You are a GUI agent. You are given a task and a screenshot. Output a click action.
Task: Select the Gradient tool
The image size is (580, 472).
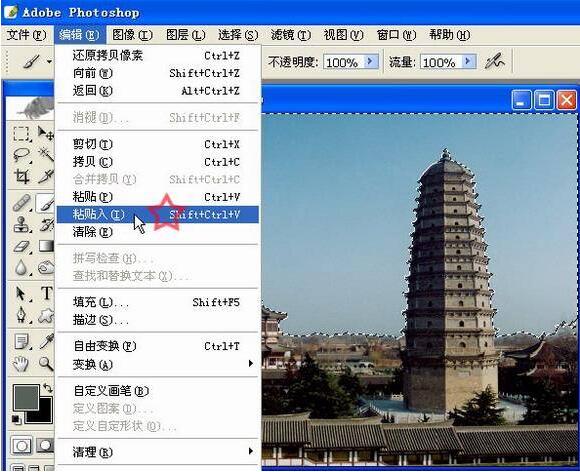[x=46, y=246]
